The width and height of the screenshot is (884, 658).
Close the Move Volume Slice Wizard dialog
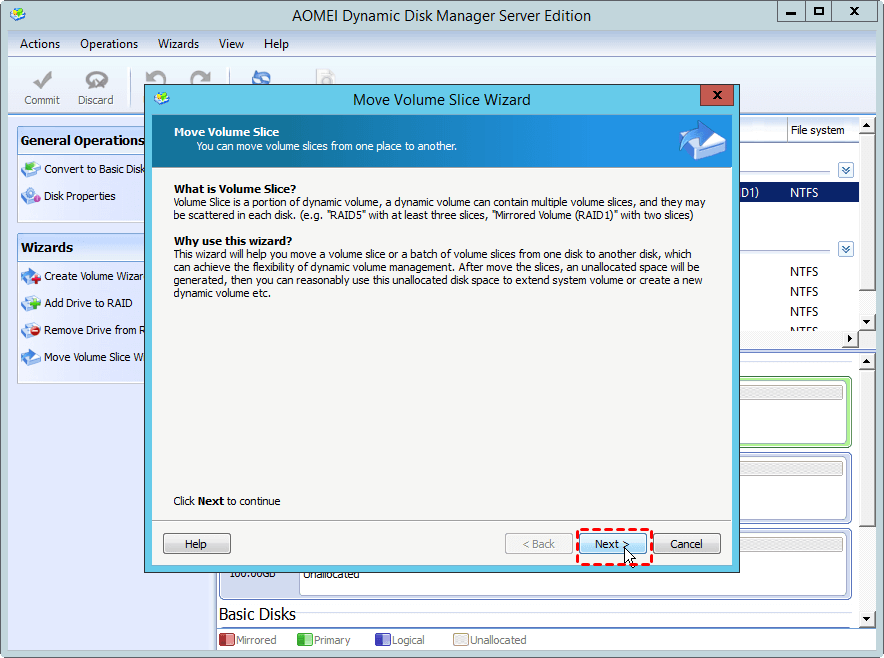point(717,95)
